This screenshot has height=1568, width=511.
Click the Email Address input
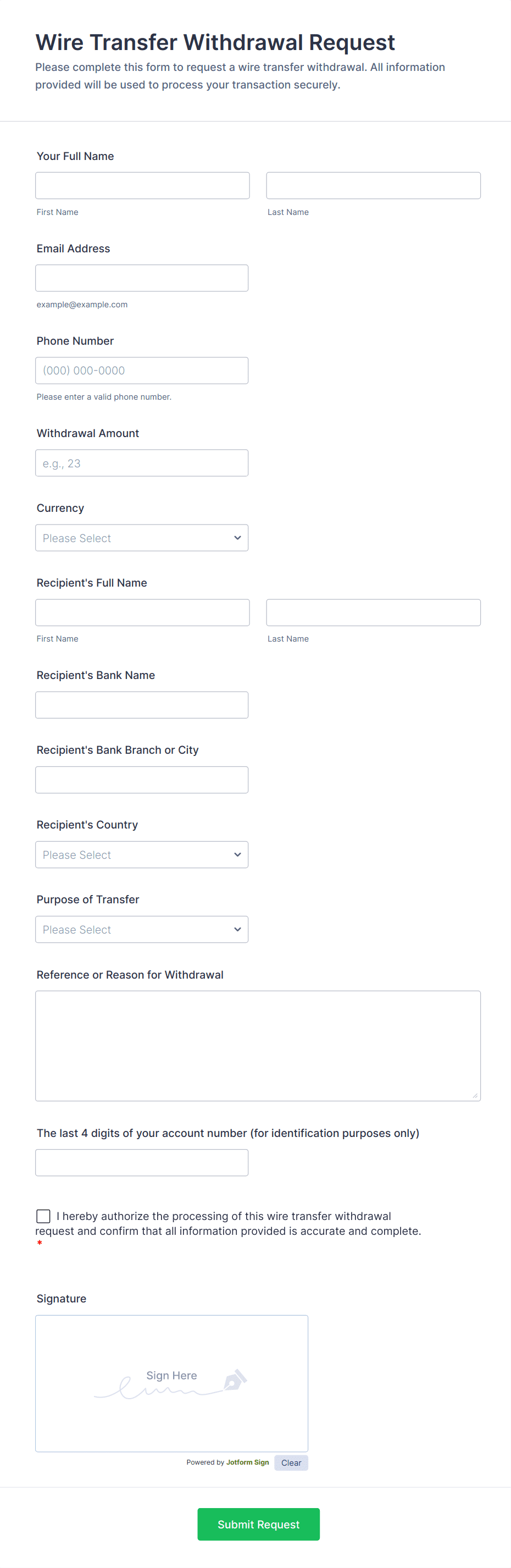coord(142,278)
